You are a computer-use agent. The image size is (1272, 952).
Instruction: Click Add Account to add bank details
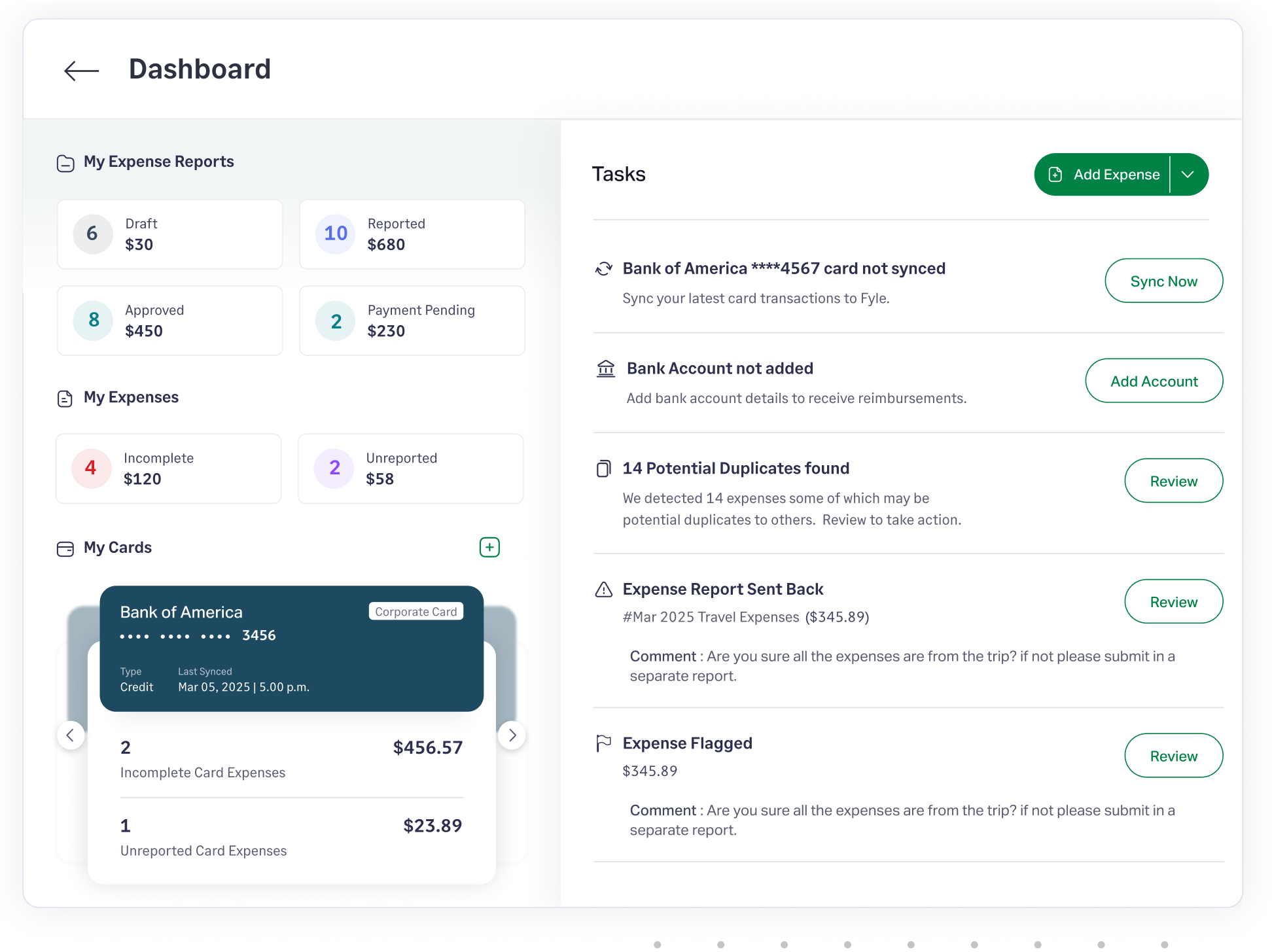coord(1154,381)
